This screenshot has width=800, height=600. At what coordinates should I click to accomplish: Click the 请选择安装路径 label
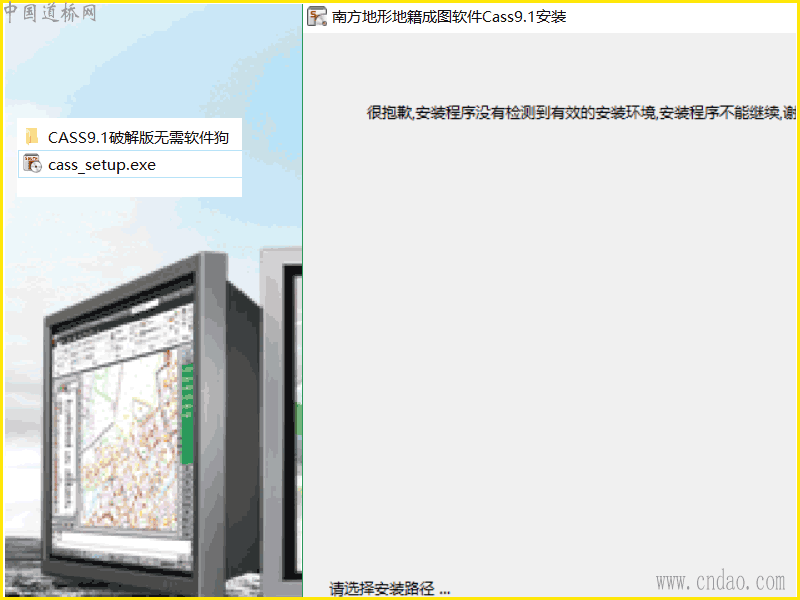pyautogui.click(x=390, y=588)
